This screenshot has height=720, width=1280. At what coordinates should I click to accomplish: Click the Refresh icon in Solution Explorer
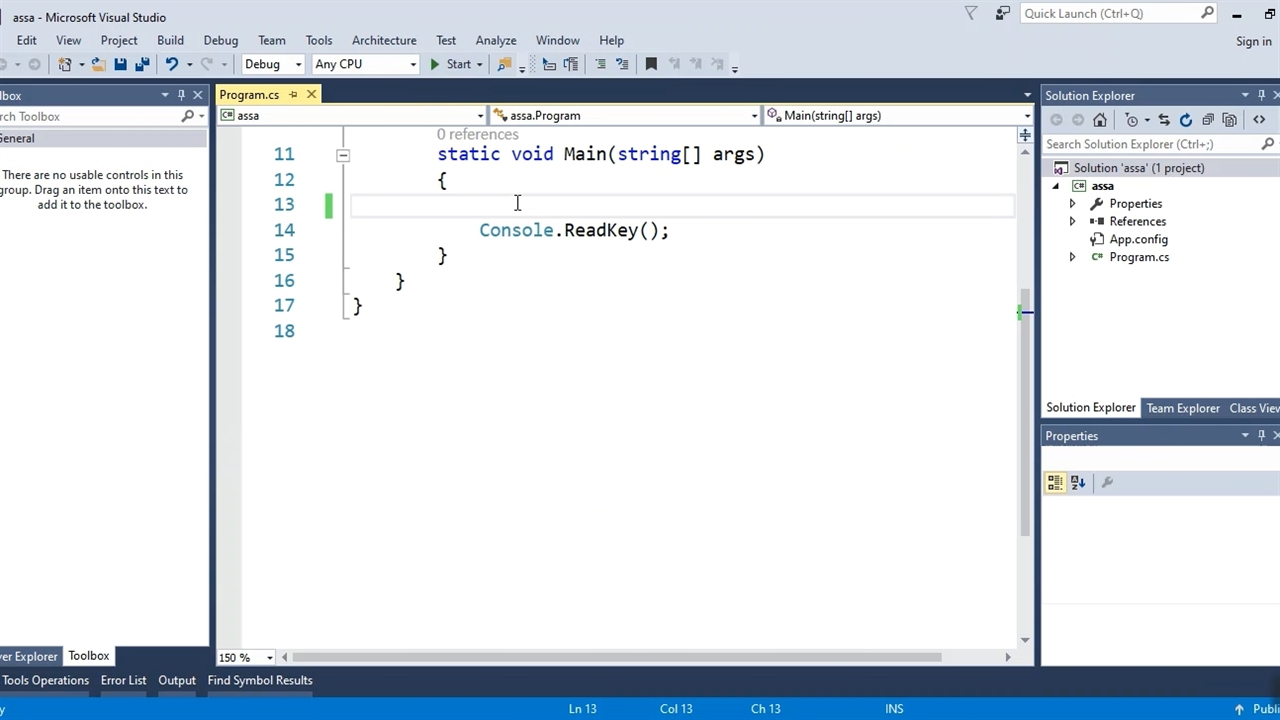(1186, 120)
